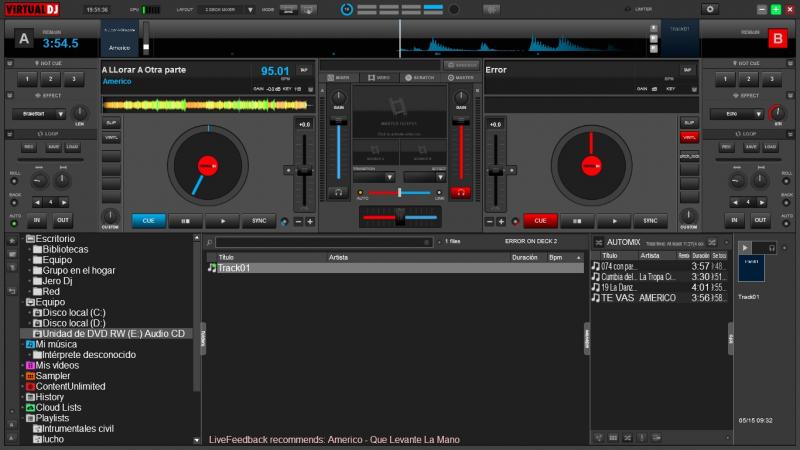Screen dimensions: 800x450
Task: Toggle SLIP mode on Deck A
Action: [111, 123]
